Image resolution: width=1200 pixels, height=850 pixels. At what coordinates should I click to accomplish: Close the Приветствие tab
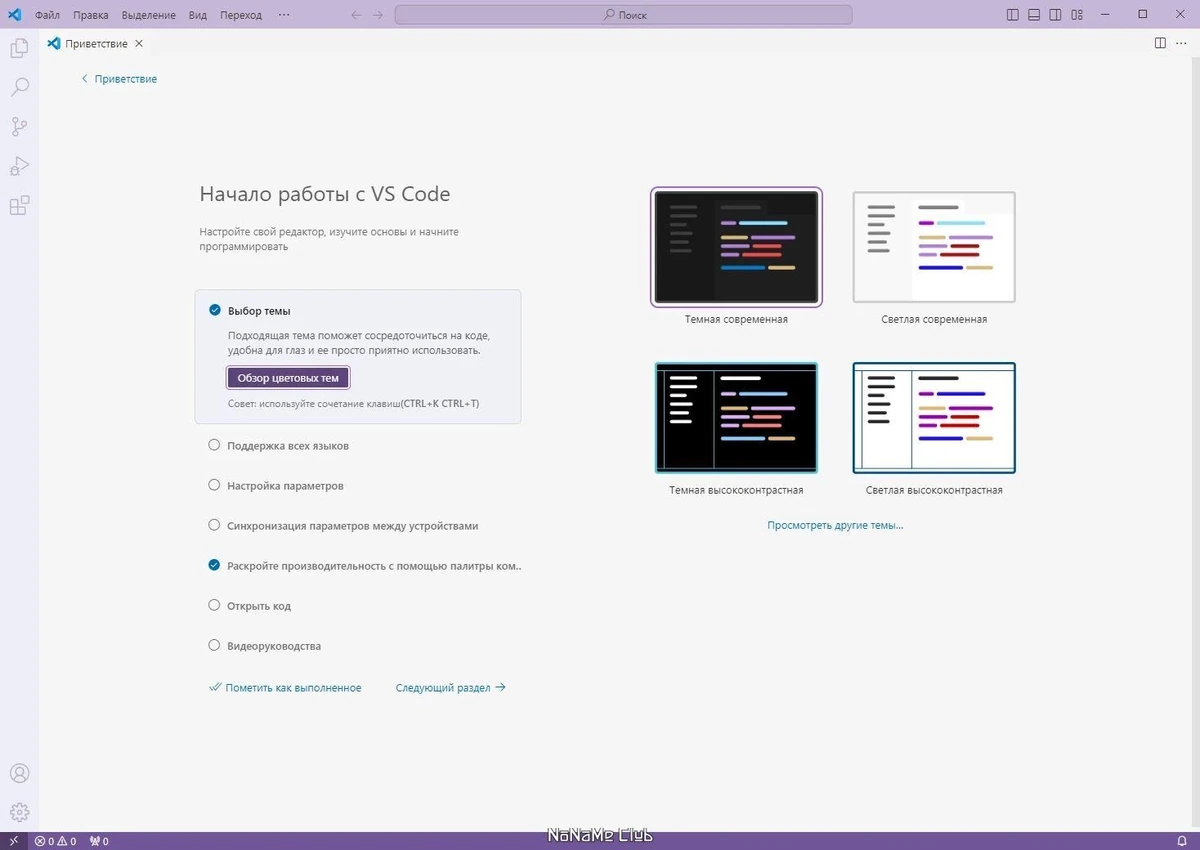(x=139, y=44)
